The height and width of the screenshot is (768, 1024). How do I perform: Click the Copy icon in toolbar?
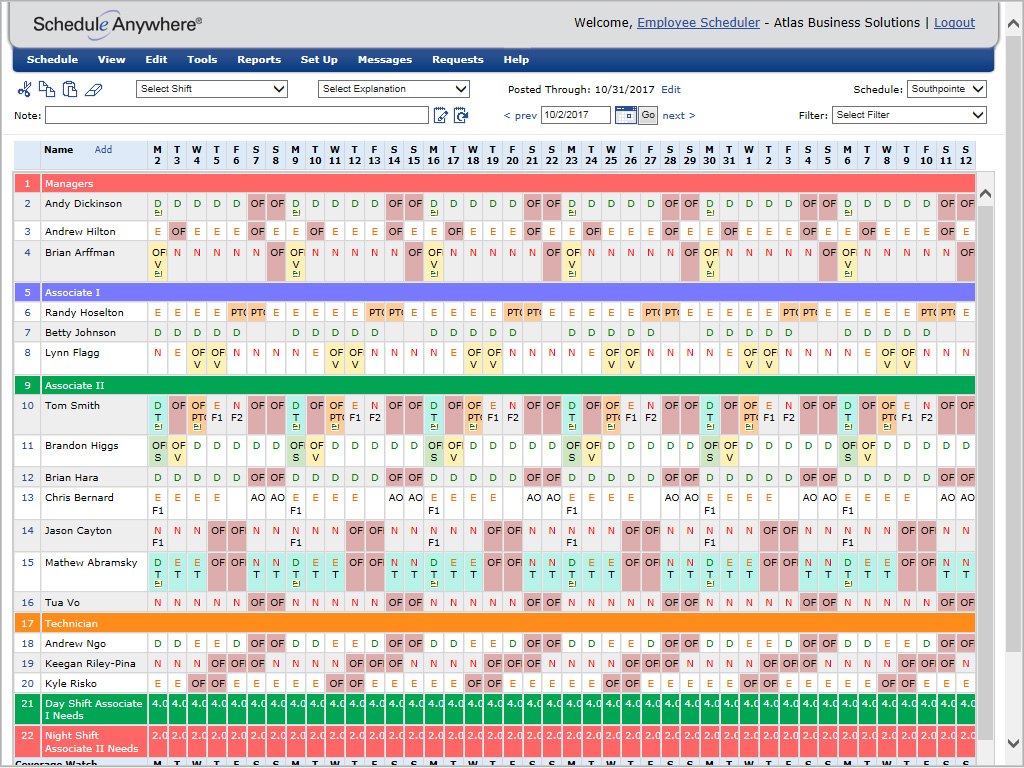[x=46, y=89]
